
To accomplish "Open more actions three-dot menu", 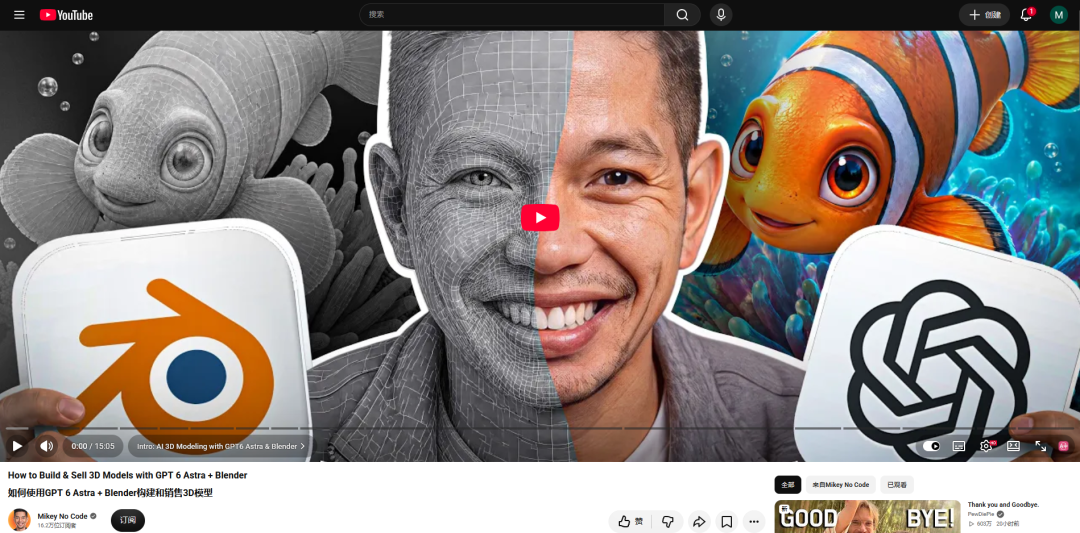I will 754,521.
